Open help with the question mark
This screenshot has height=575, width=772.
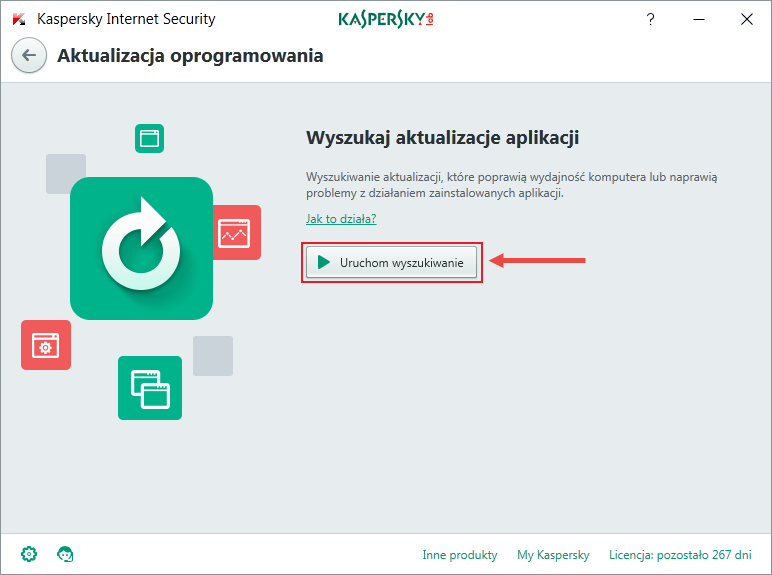pyautogui.click(x=650, y=19)
